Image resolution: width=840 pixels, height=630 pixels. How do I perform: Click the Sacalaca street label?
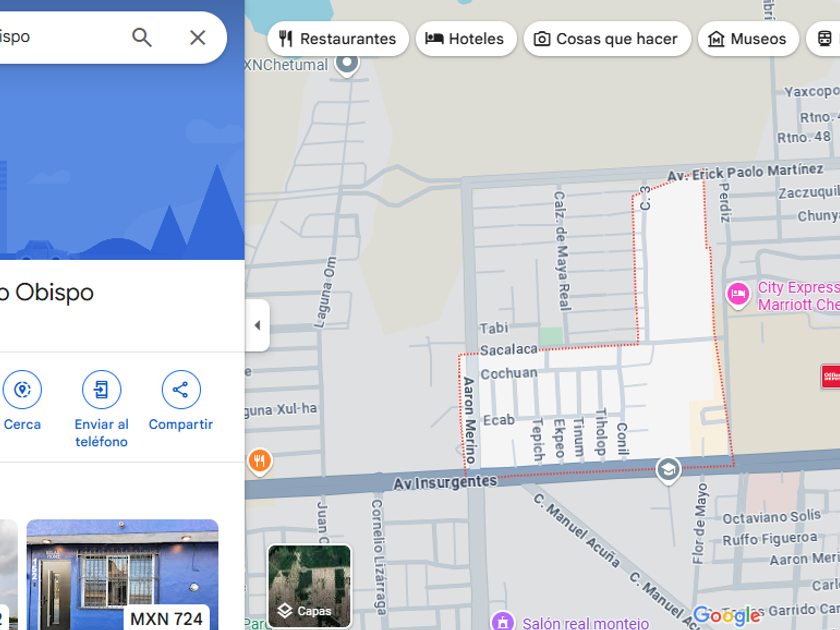coord(508,350)
